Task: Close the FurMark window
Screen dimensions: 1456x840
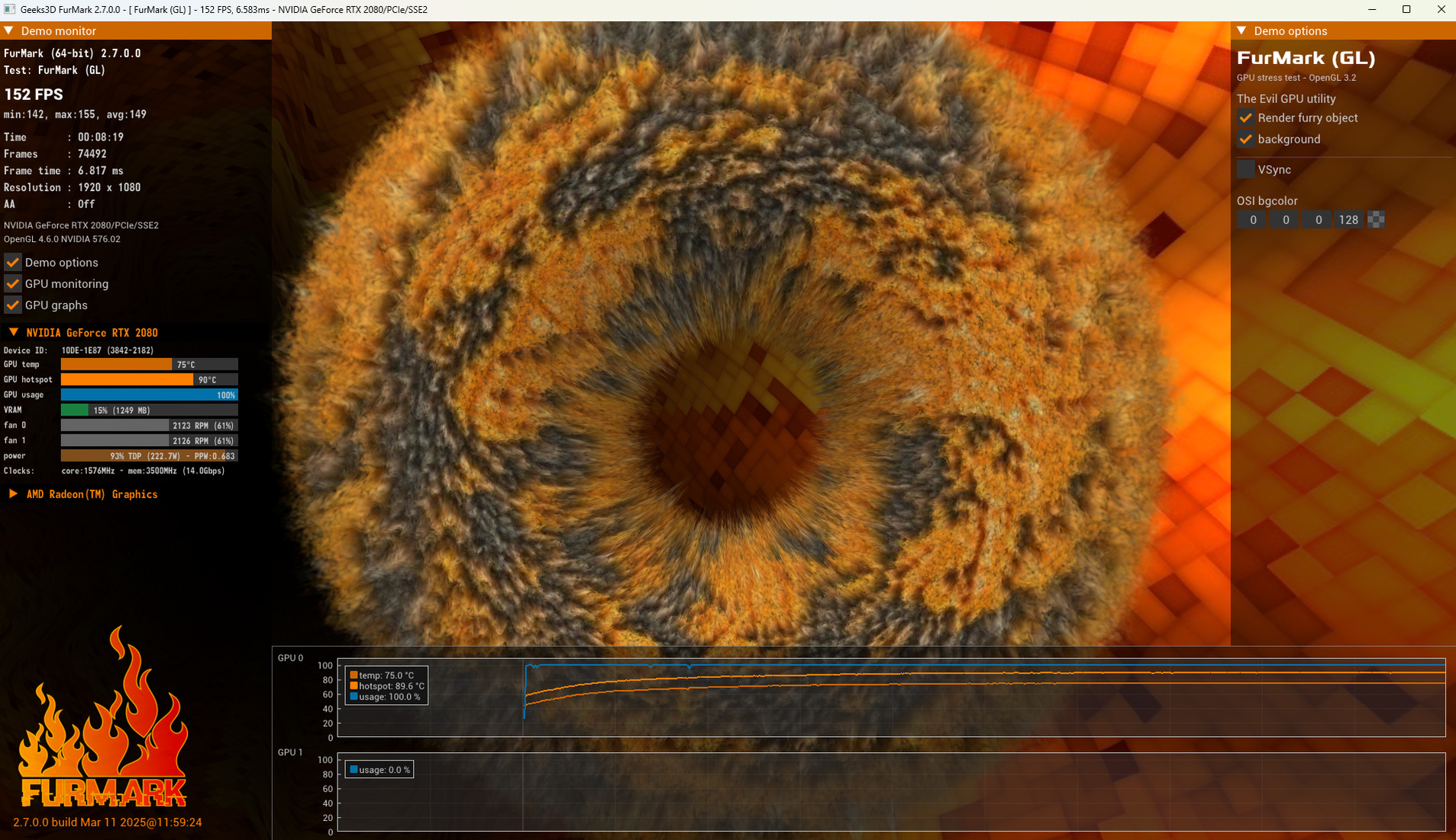Action: click(1441, 9)
